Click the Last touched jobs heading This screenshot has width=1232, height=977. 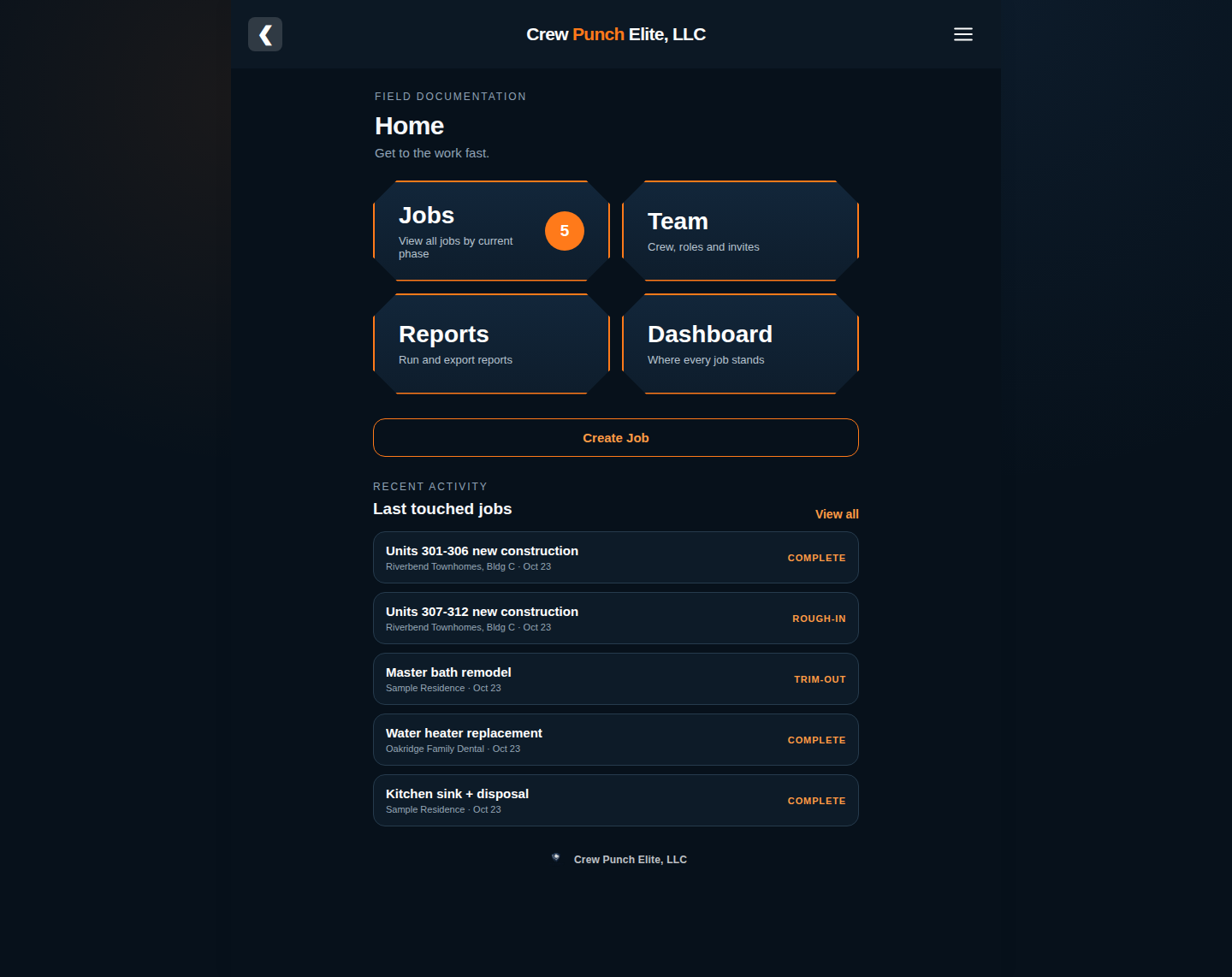coord(442,509)
